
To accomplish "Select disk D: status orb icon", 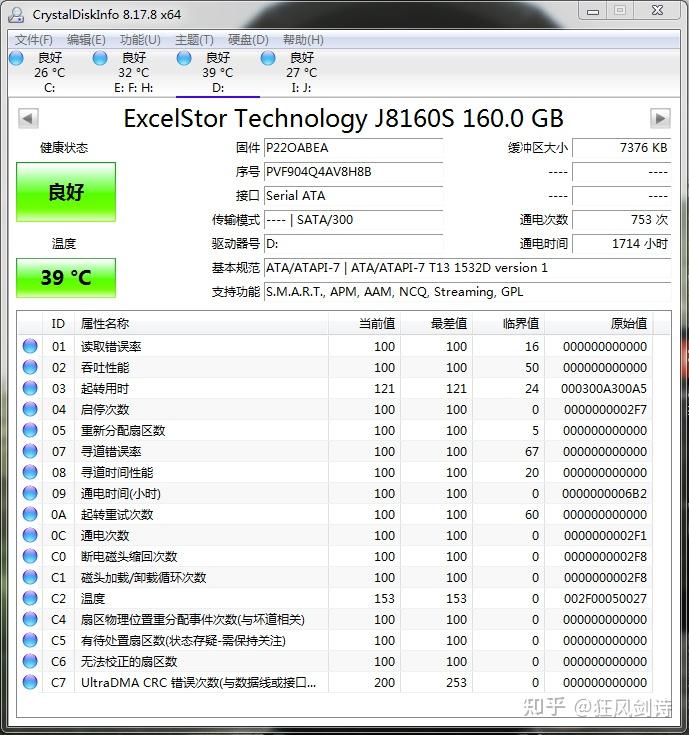I will 184,59.
